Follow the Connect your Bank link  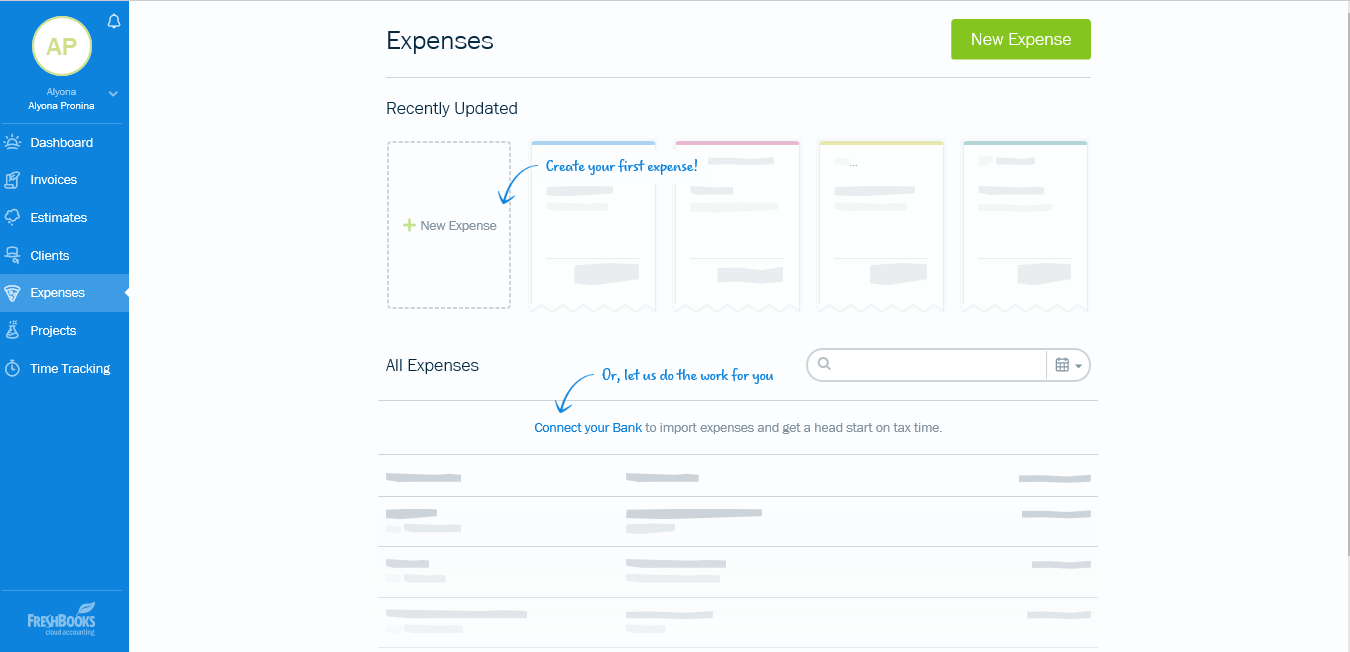click(588, 428)
